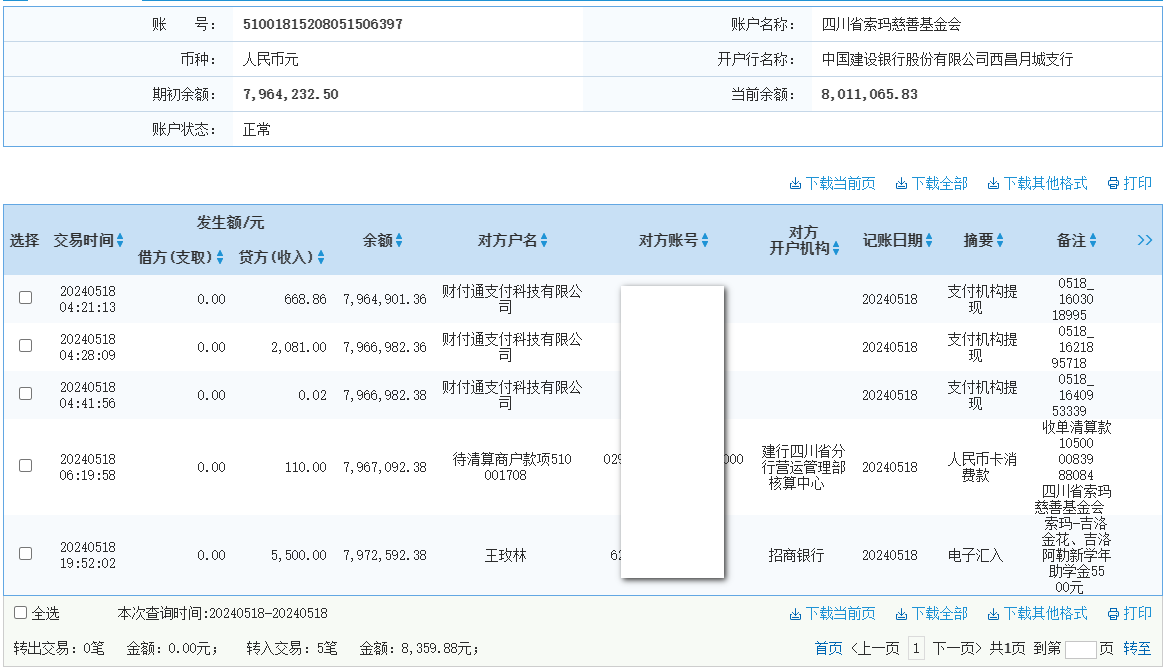Viewport: 1164px width, 668px height.
Task: Click top 下载当前页 link text
Action: pos(840,183)
